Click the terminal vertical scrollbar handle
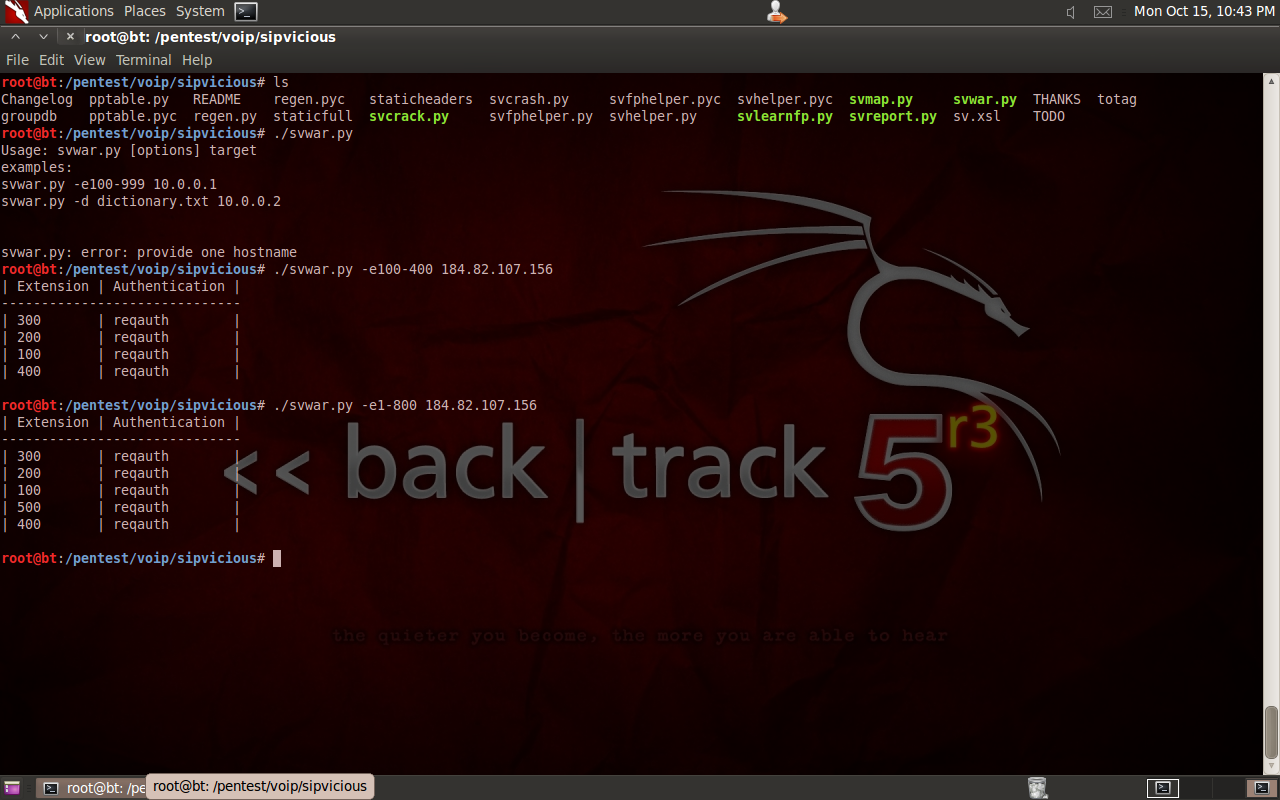 [1271, 733]
